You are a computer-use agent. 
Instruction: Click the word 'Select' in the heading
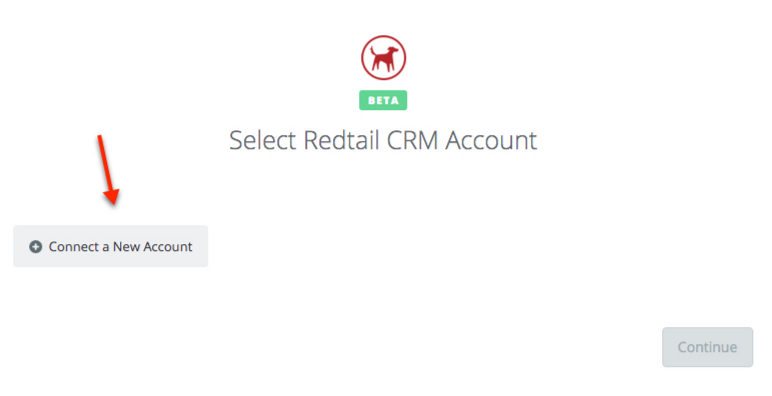(263, 140)
